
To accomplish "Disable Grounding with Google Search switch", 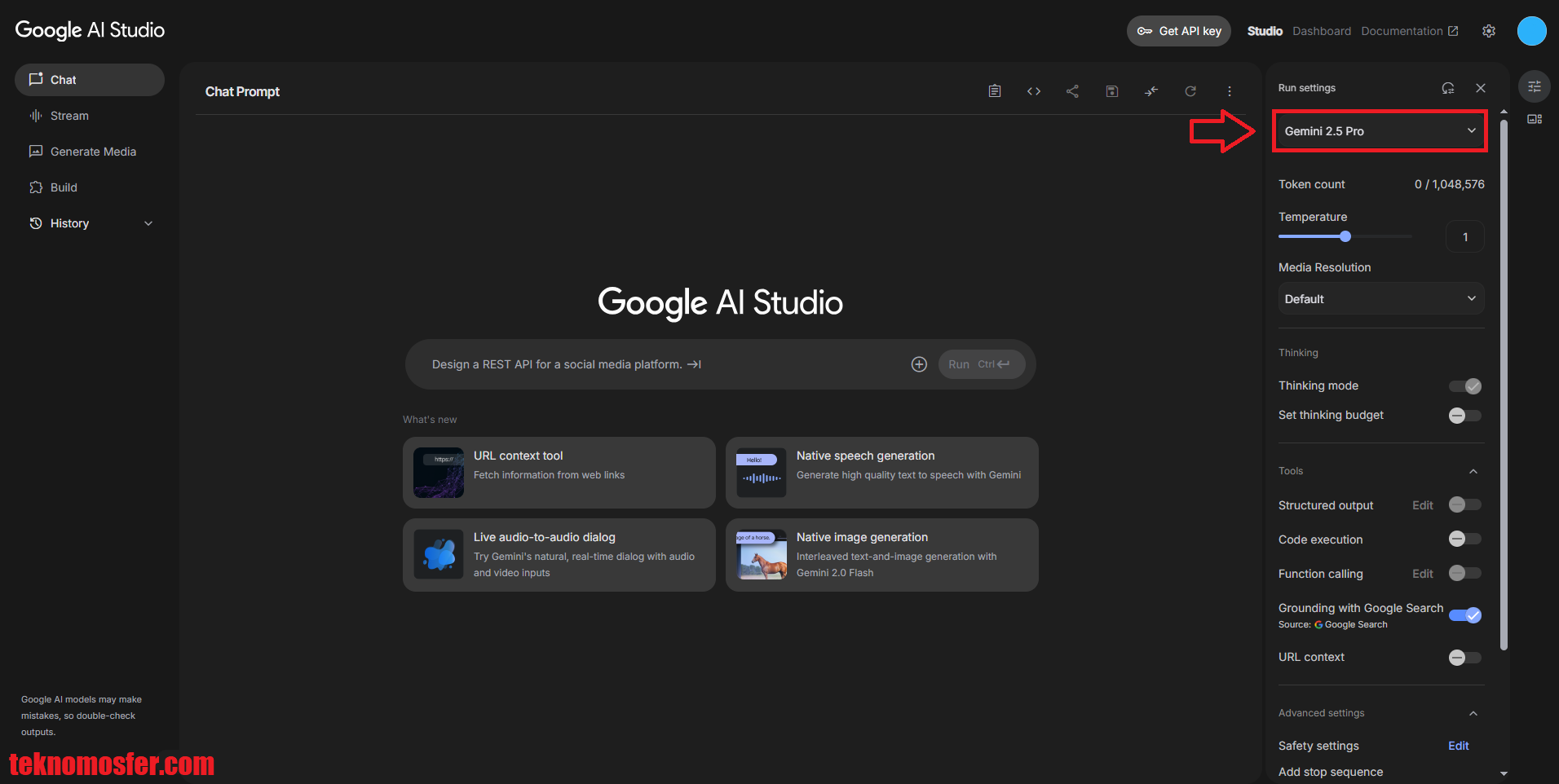I will [1465, 615].
